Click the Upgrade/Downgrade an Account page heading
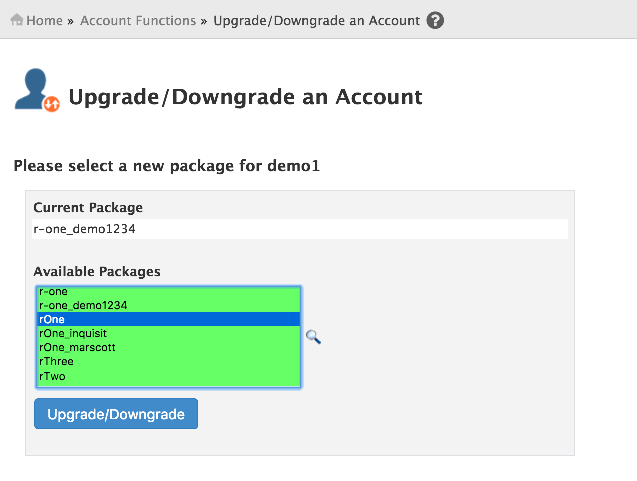 tap(245, 97)
